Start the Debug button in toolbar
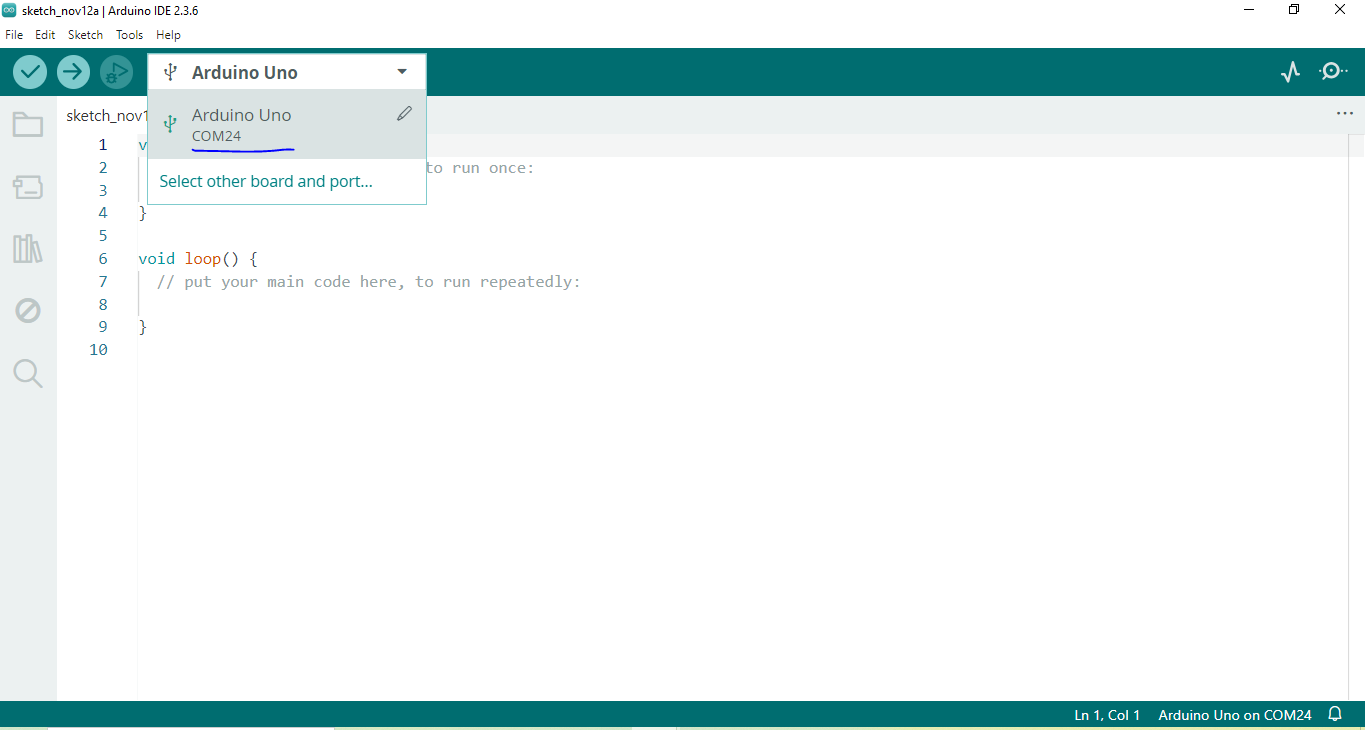 pos(116,72)
